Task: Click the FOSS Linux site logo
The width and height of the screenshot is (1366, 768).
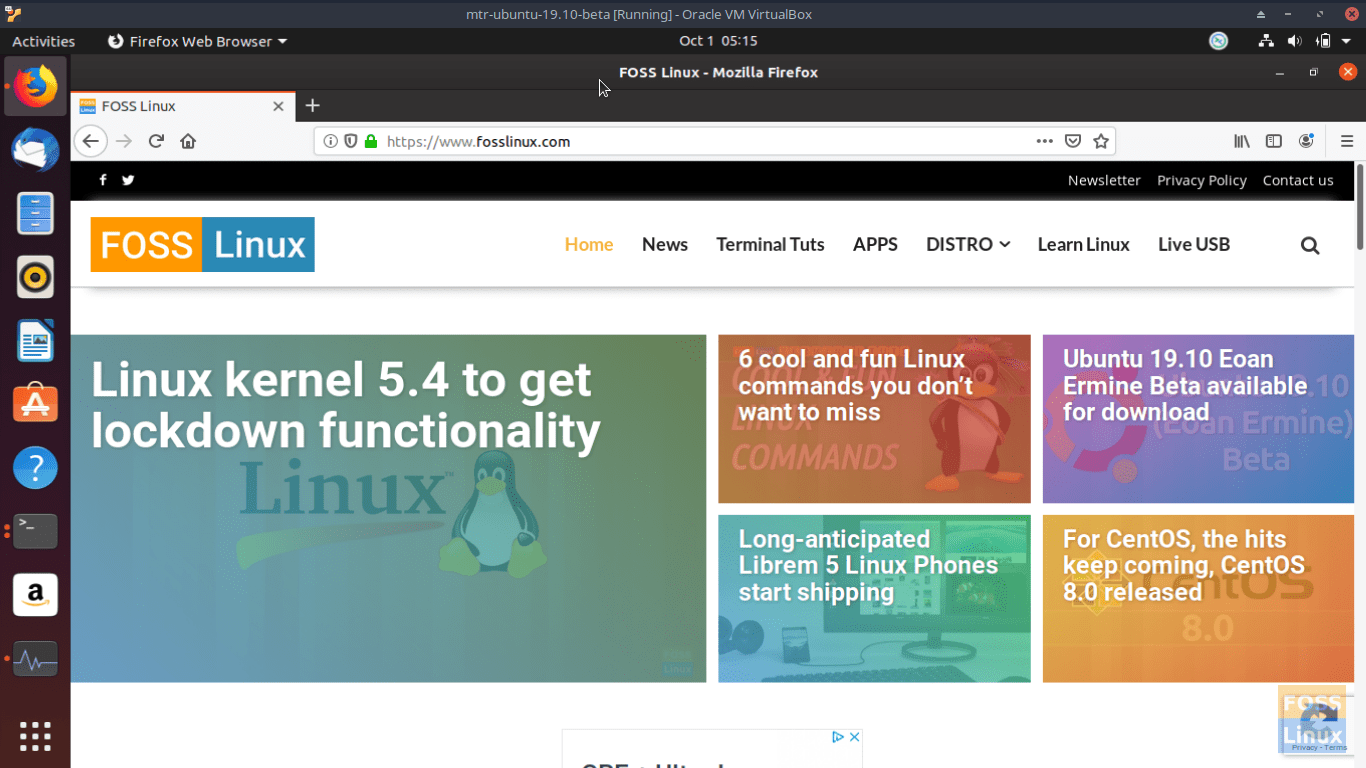Action: coord(203,244)
